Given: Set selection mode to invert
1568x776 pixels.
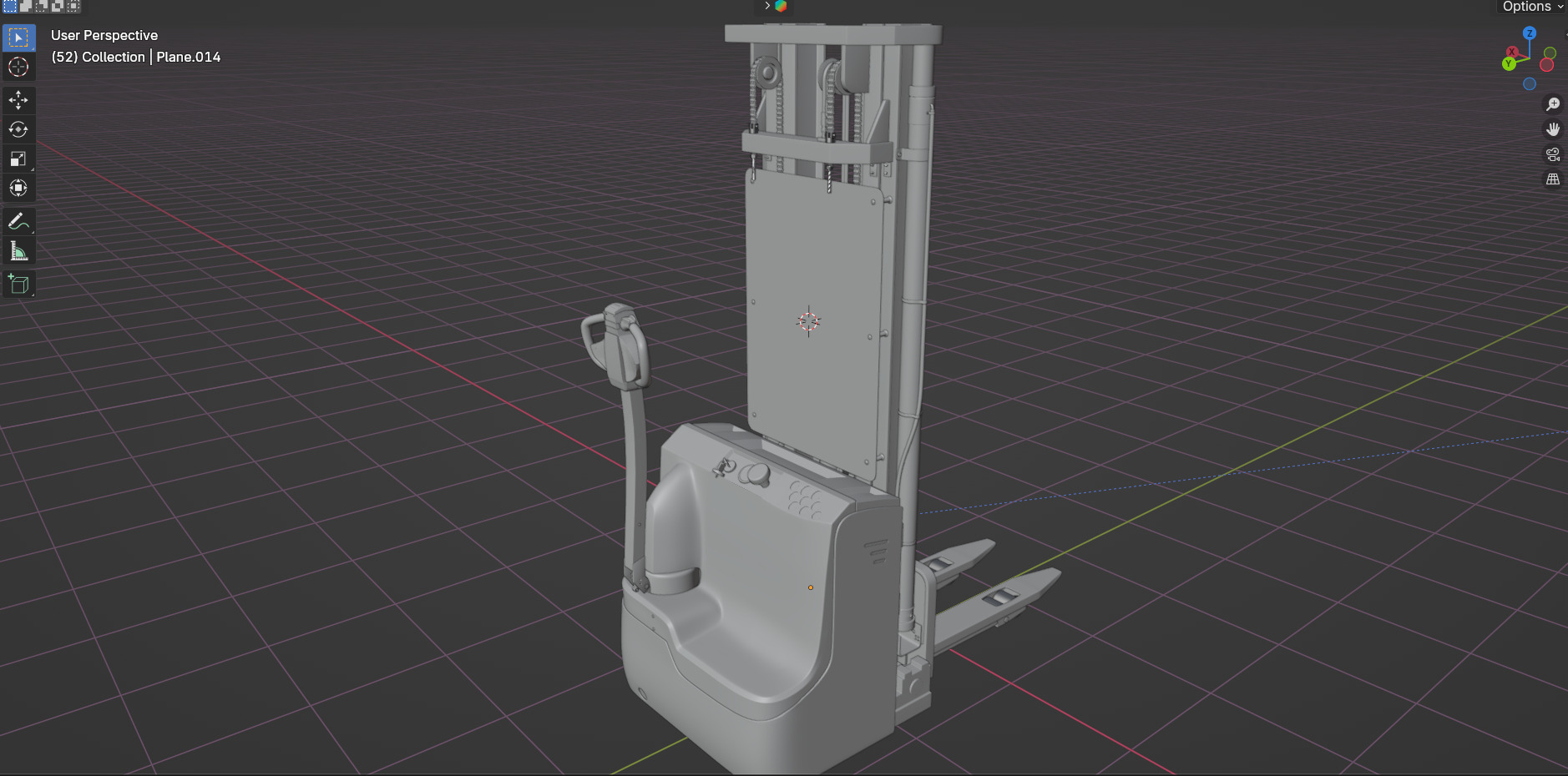Looking at the screenshot, I should (57, 6).
